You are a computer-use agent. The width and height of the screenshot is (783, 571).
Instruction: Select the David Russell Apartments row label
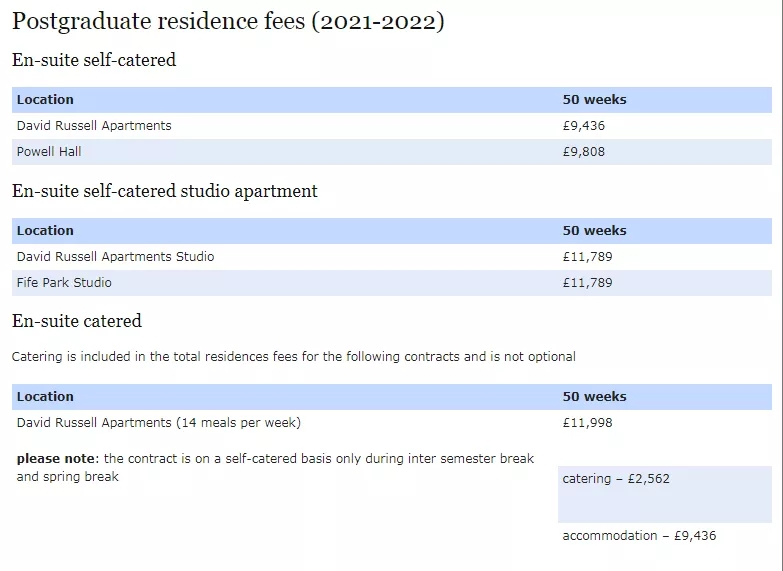pos(94,126)
